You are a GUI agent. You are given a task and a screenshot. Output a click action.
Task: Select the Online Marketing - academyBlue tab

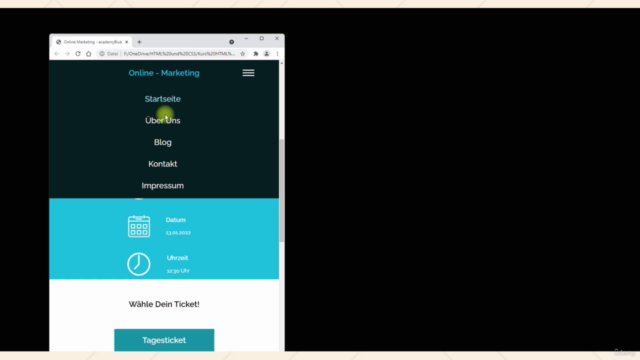pyautogui.click(x=92, y=42)
